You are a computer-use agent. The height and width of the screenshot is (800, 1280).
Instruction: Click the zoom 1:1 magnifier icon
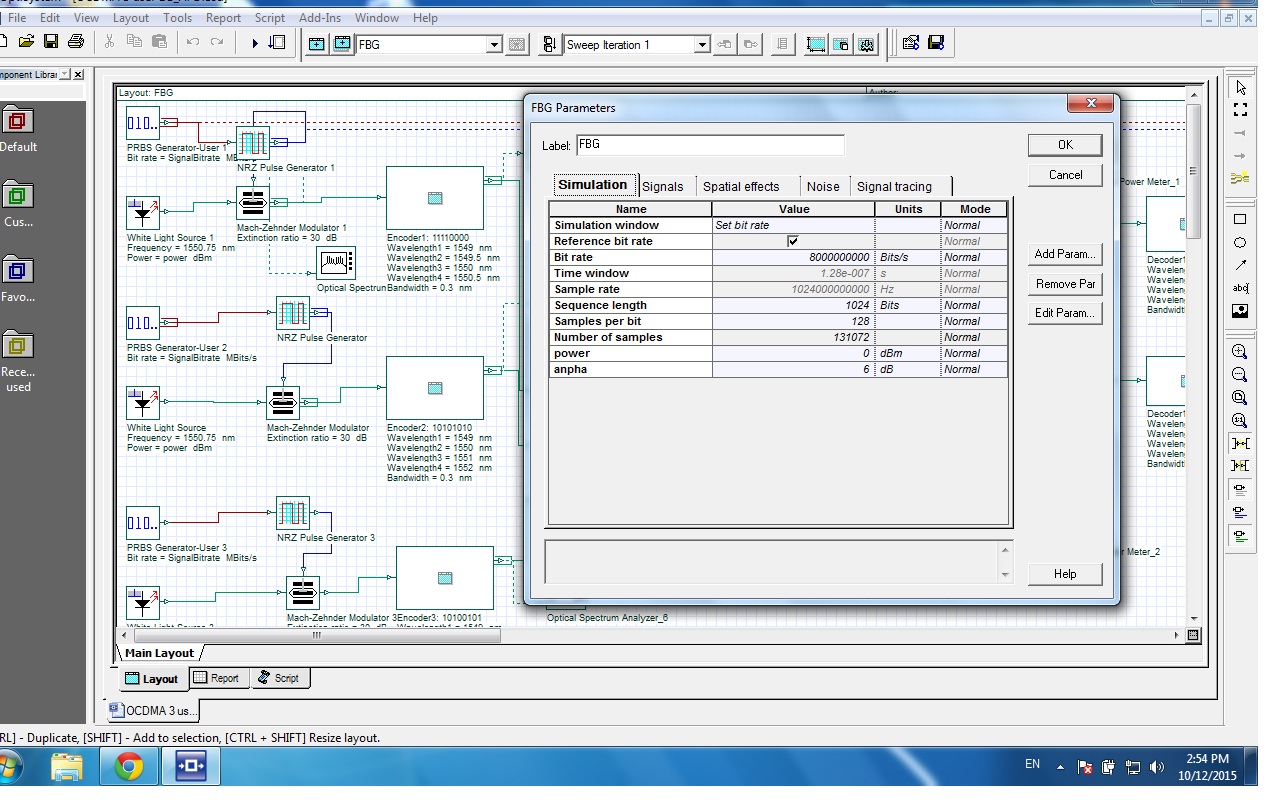pyautogui.click(x=1240, y=421)
